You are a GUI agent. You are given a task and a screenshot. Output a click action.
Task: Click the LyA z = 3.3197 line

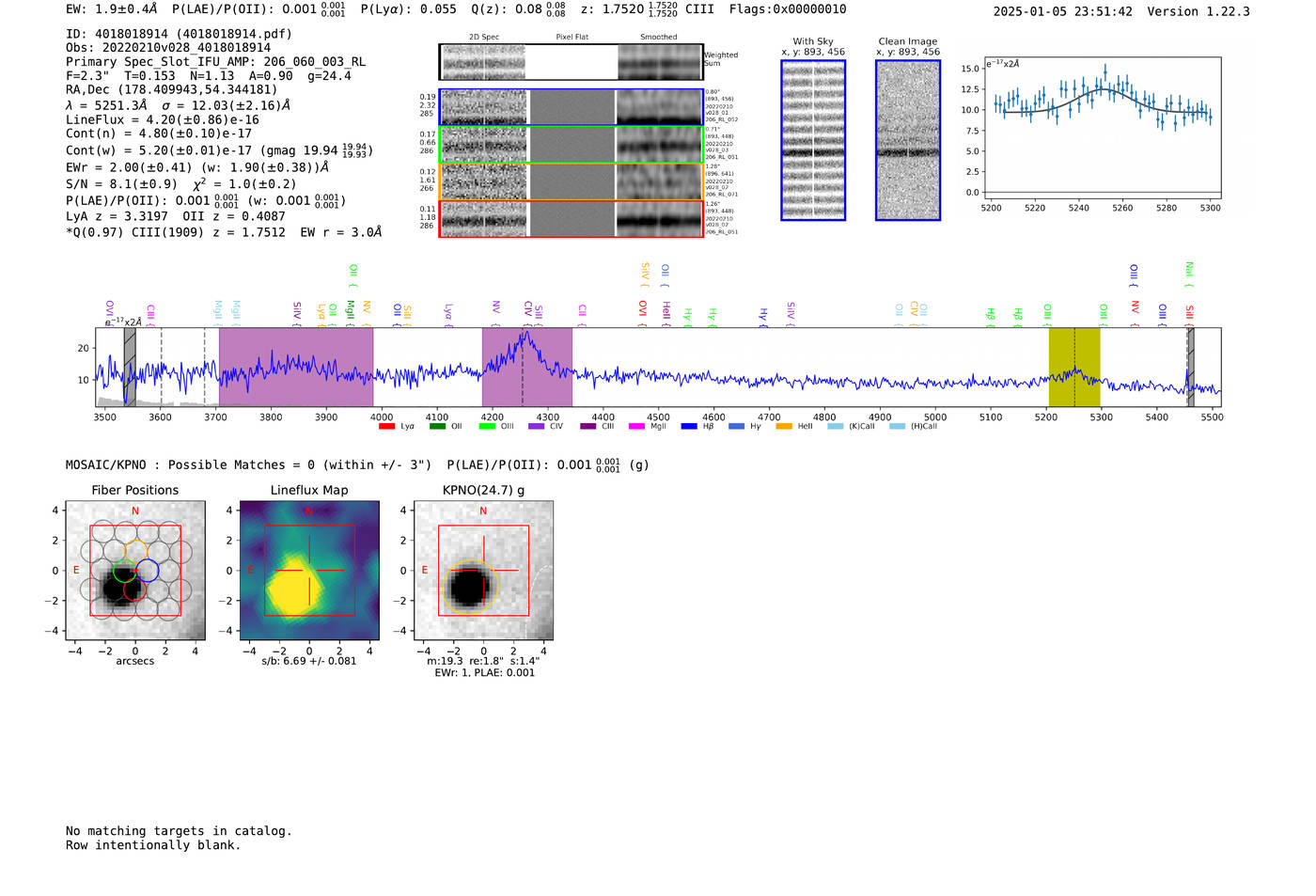117,216
